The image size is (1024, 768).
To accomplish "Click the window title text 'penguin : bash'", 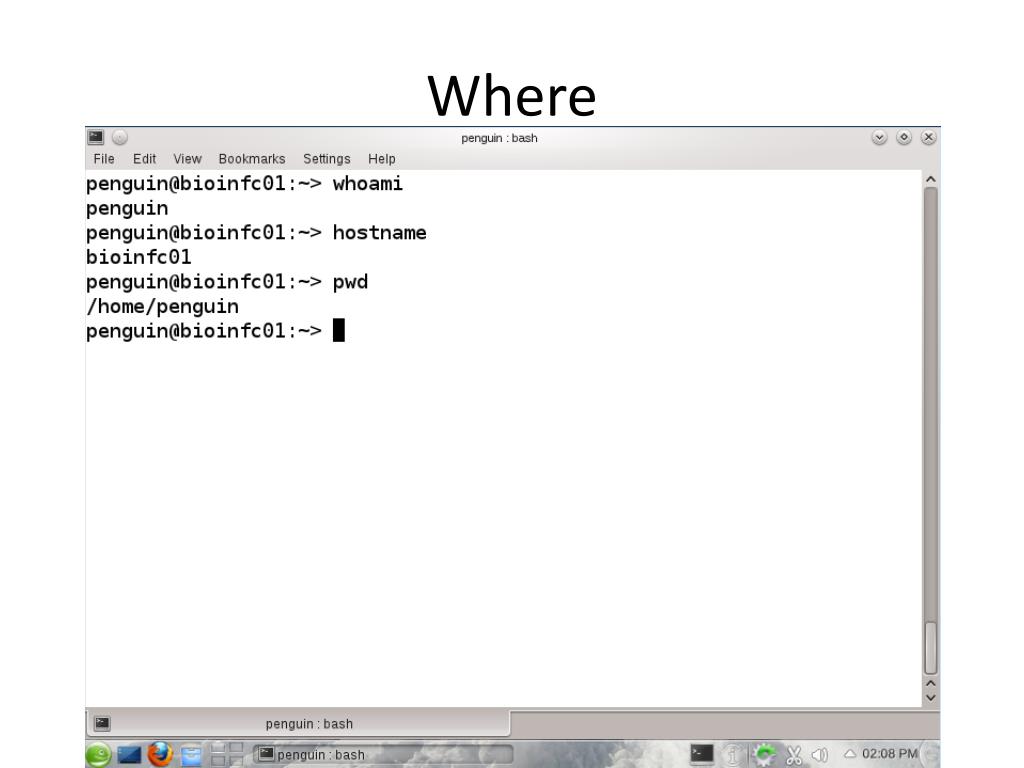I will [x=499, y=138].
